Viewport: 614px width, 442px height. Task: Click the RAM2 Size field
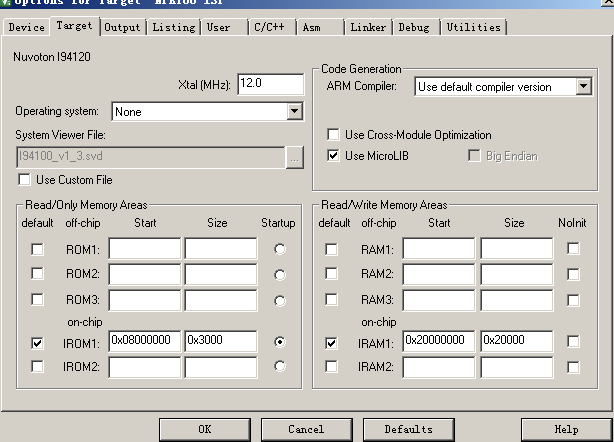[517, 274]
